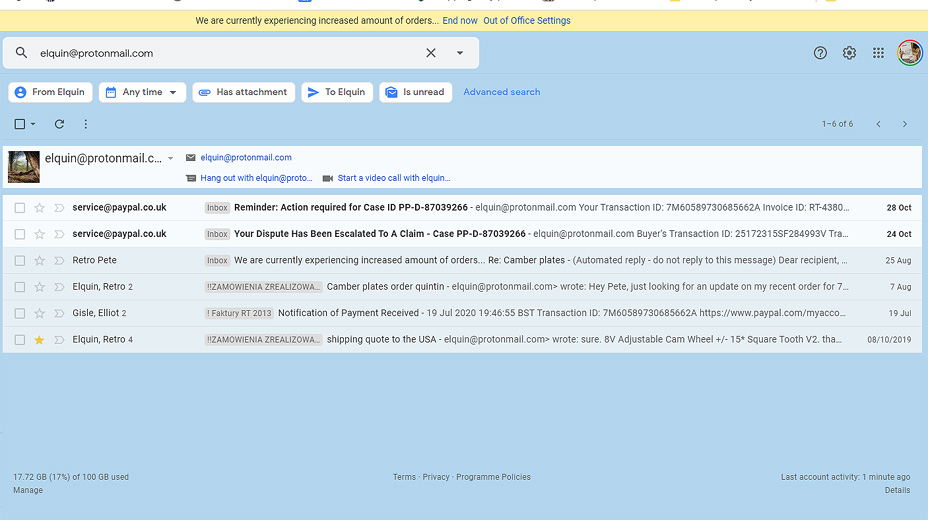Open the More options three-dot menu
Viewport: 928px width, 520px height.
point(86,124)
